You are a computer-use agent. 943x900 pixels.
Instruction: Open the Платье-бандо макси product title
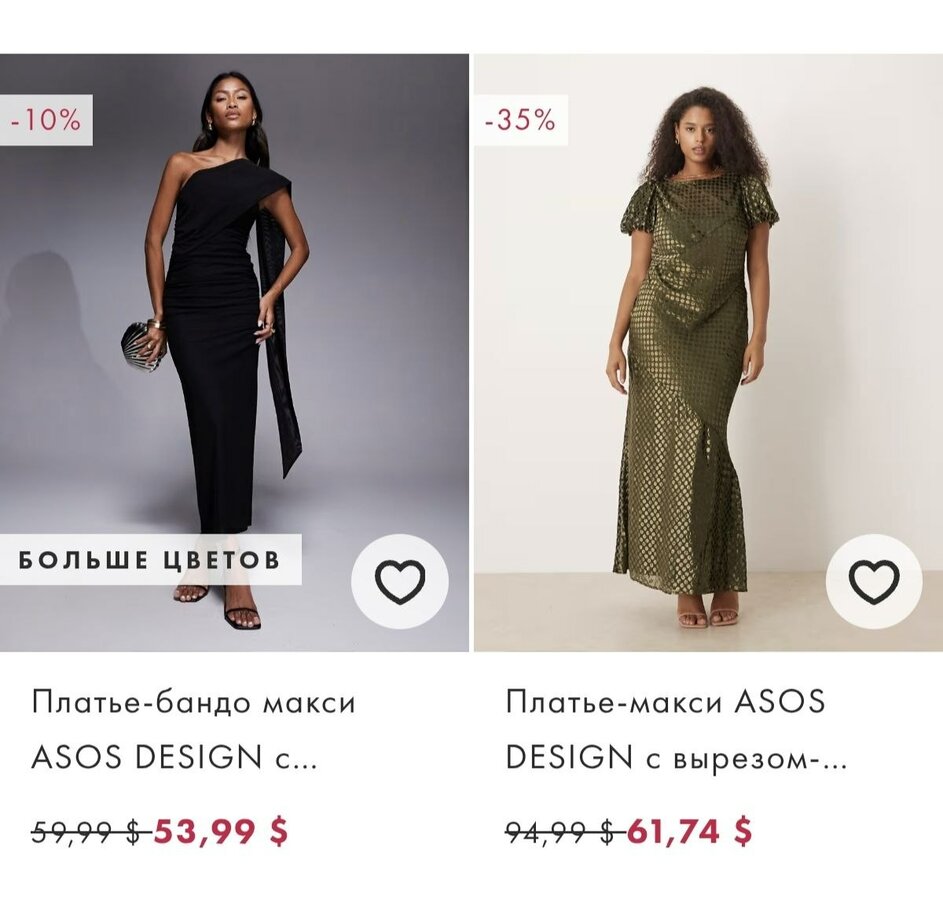click(x=193, y=702)
